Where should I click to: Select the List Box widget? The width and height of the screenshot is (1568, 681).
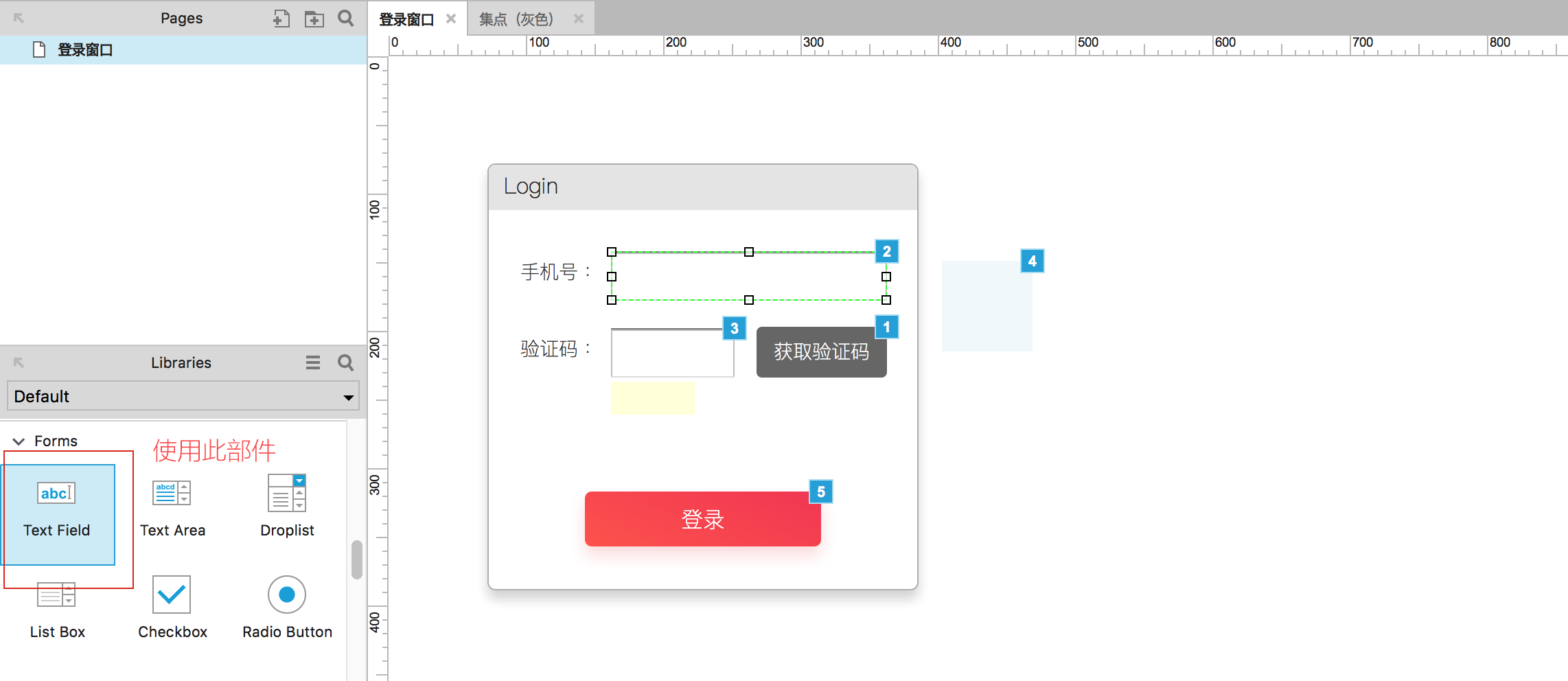tap(57, 612)
